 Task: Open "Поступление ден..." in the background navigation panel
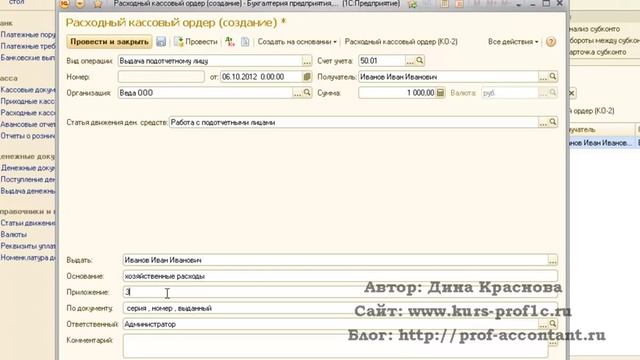tap(27, 179)
